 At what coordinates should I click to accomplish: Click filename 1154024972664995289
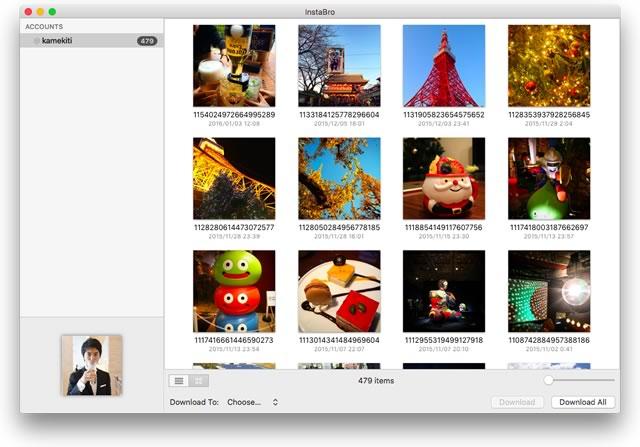234,115
